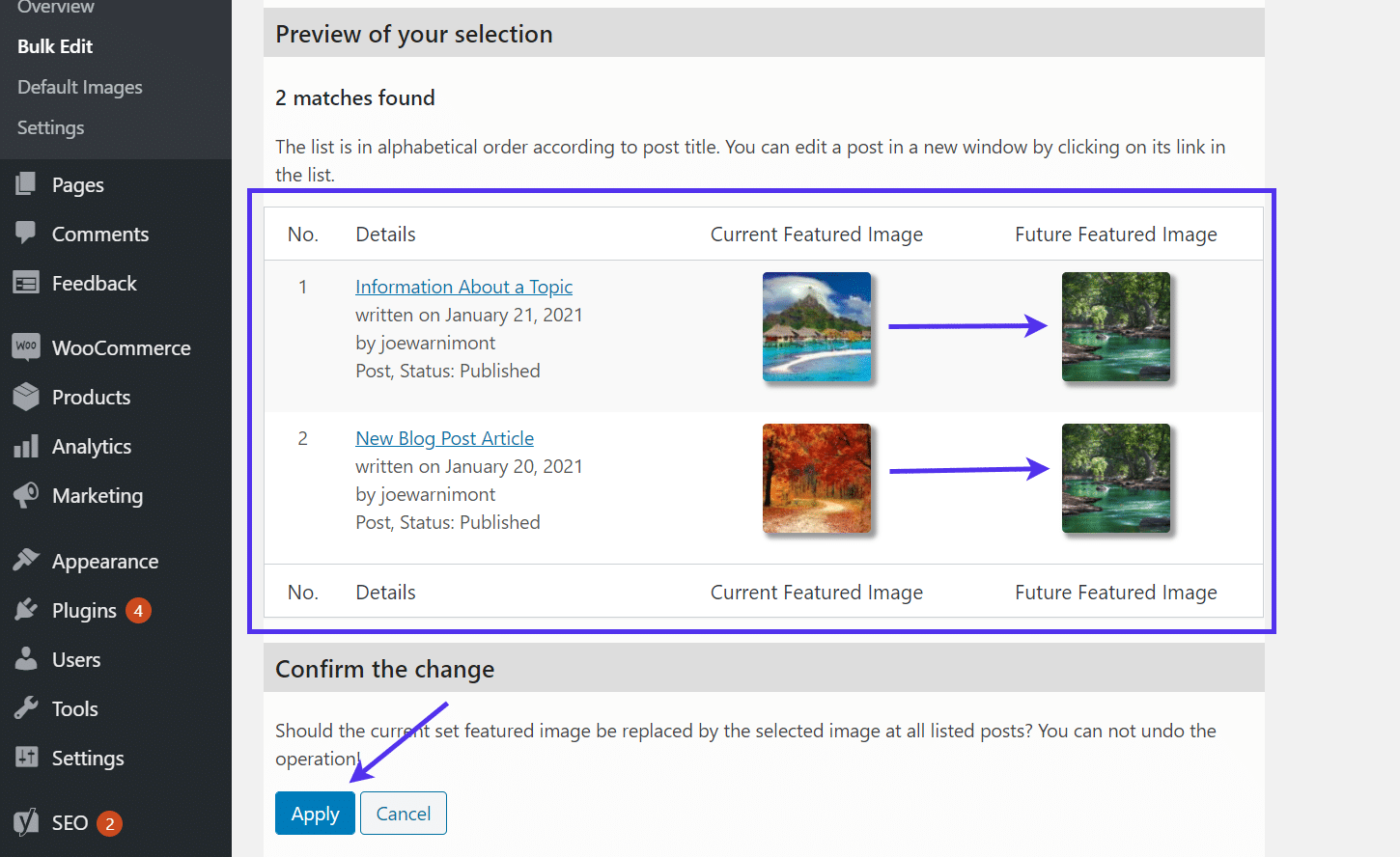
Task: Open the Bulk Edit submenu item
Action: [x=55, y=46]
